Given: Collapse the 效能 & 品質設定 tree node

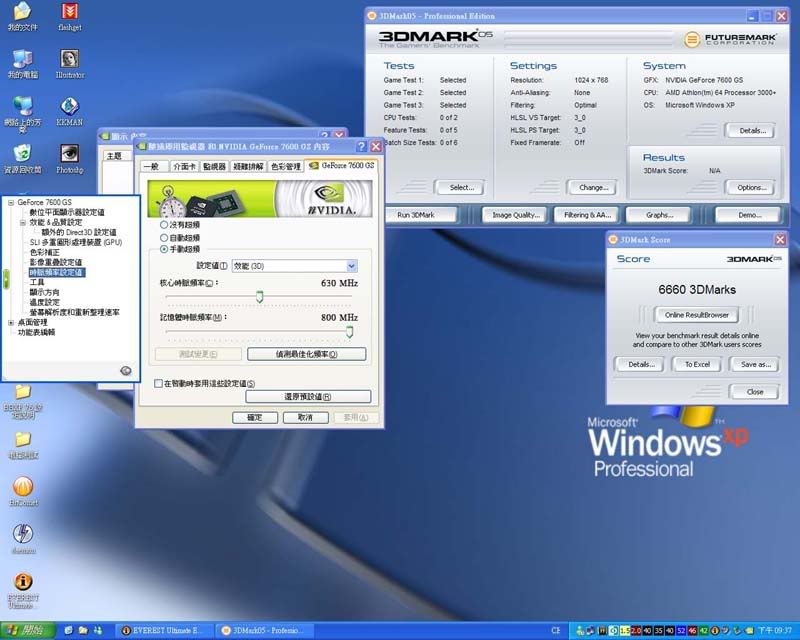Looking at the screenshot, I should (x=22, y=223).
